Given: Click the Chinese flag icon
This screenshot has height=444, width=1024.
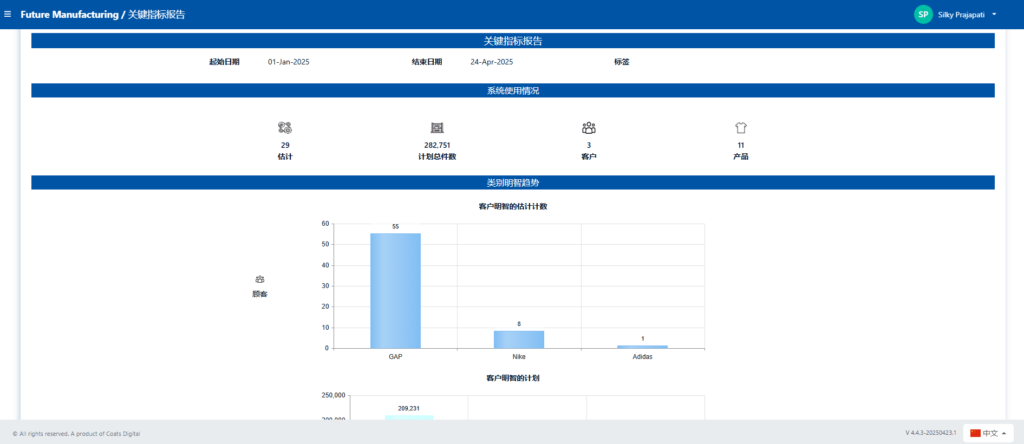Looking at the screenshot, I should click(x=975, y=433).
